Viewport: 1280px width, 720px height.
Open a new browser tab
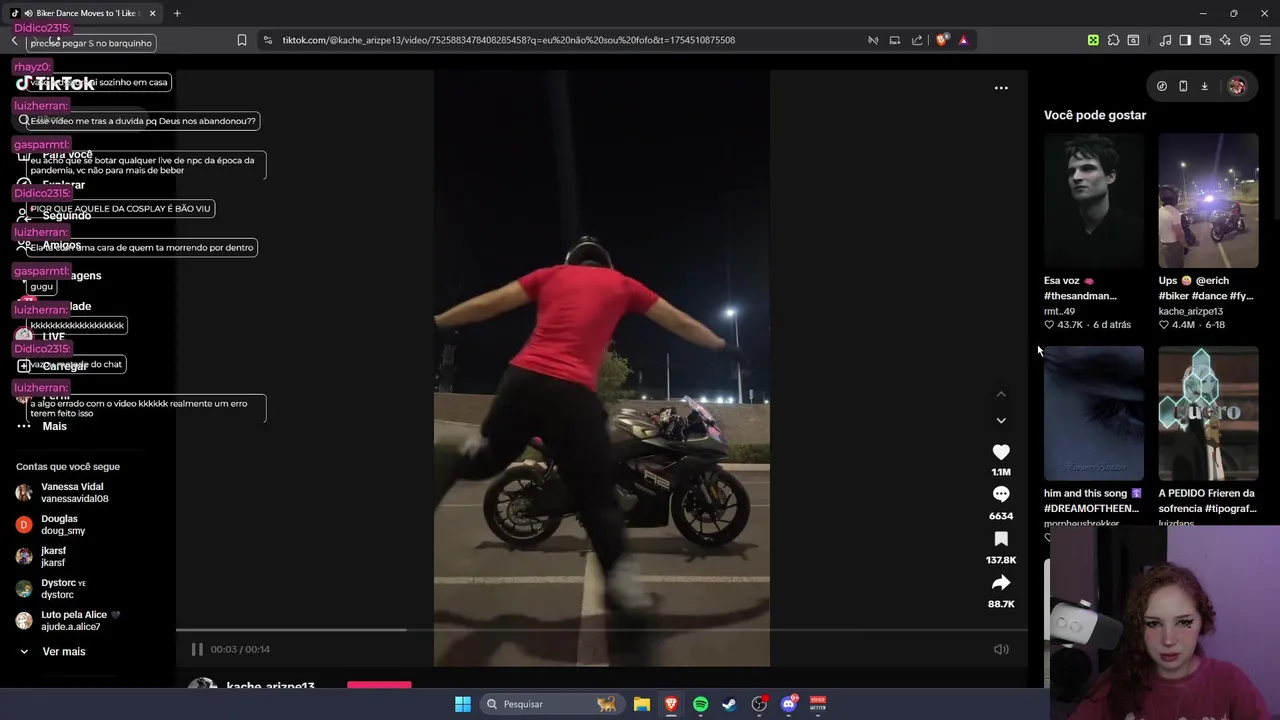click(177, 13)
